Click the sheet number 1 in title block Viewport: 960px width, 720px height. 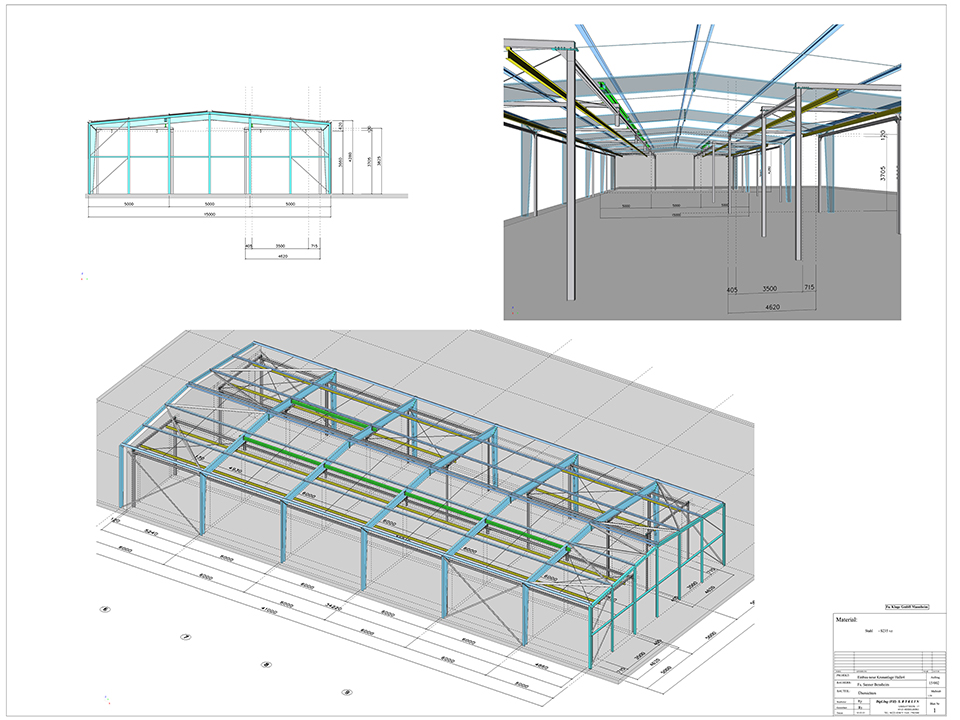934,710
